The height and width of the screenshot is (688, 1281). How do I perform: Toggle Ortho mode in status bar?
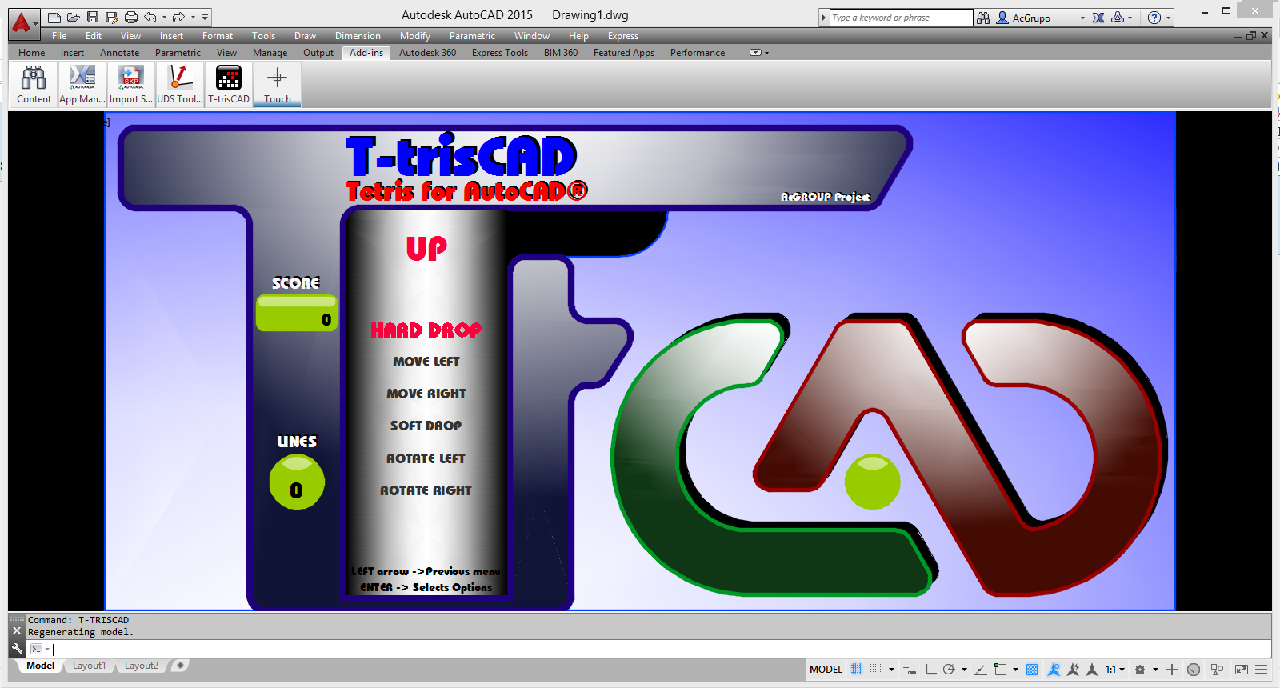(x=930, y=669)
